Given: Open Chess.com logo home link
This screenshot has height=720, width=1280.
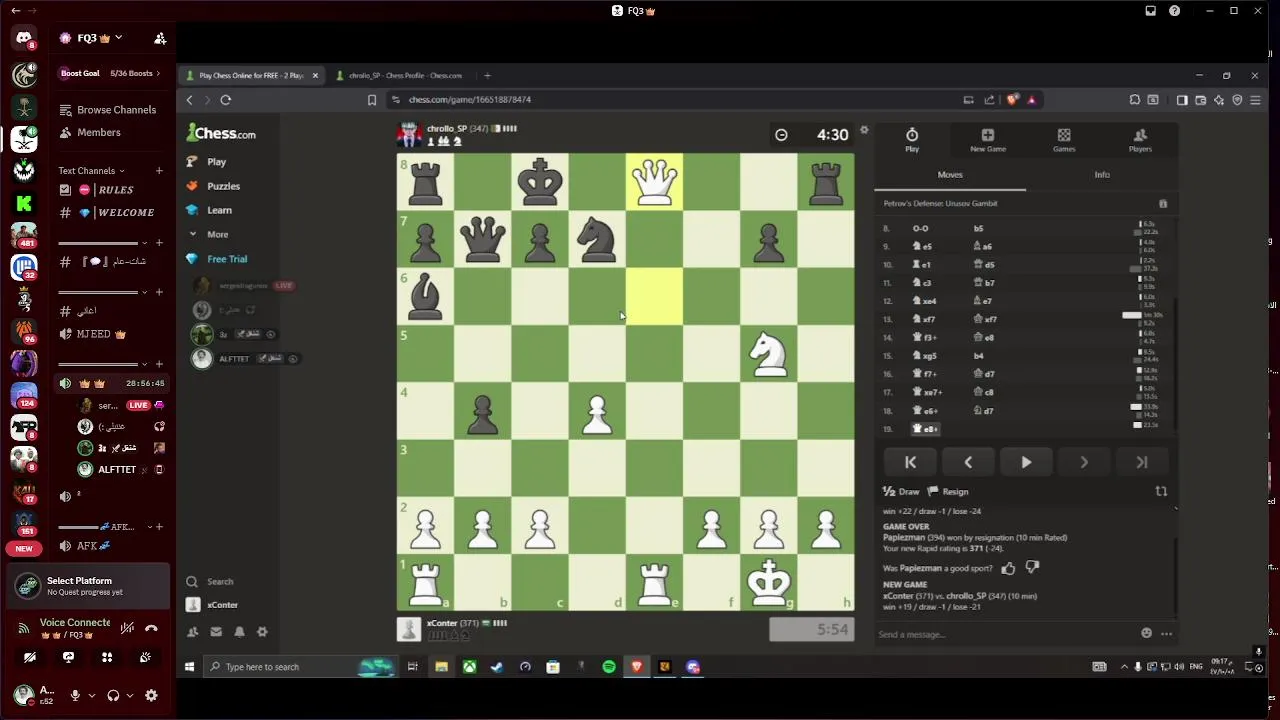Looking at the screenshot, I should [221, 133].
